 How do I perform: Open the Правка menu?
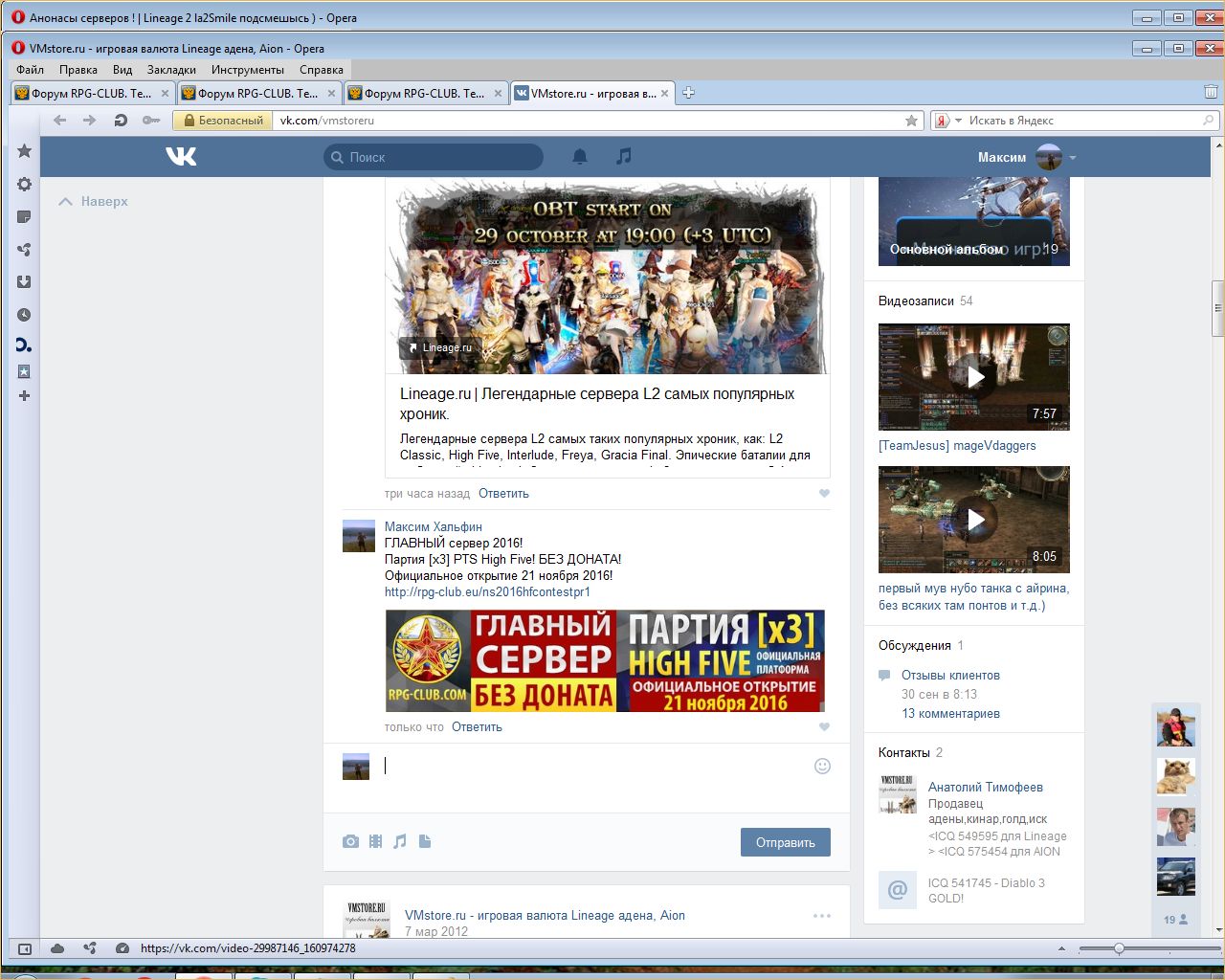pos(78,70)
